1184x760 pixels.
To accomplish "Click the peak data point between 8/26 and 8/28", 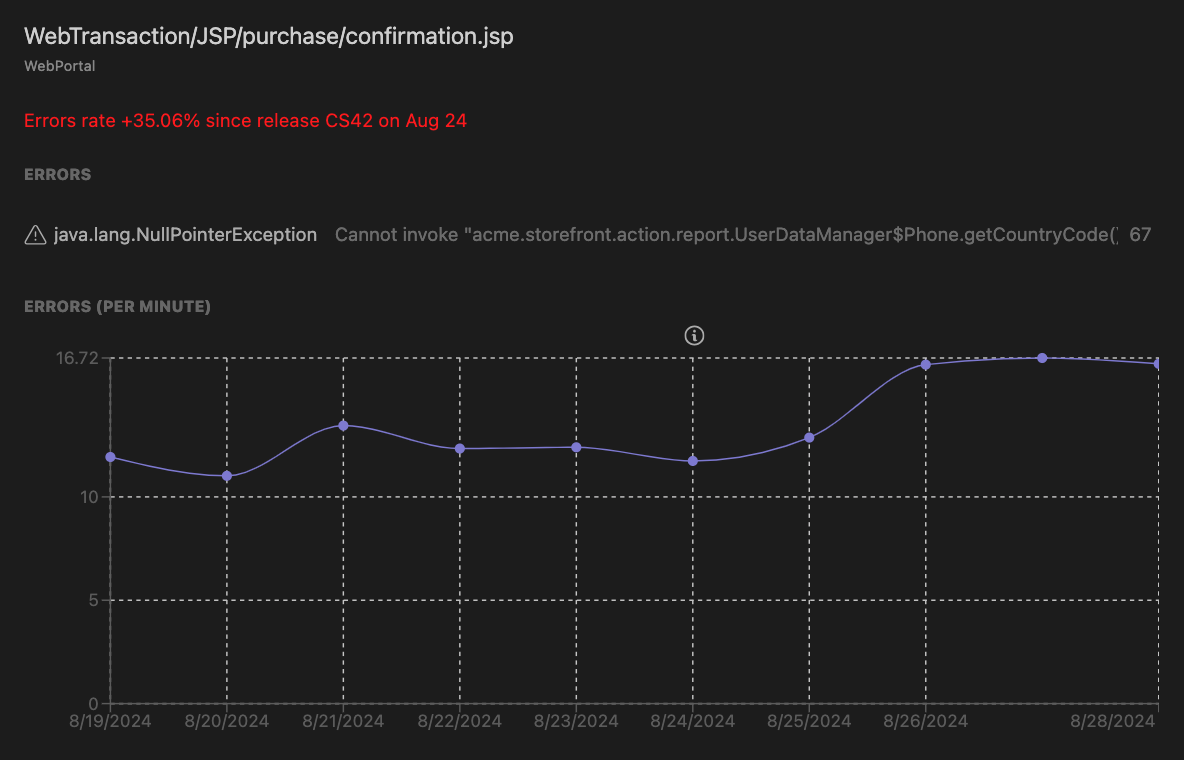I will click(x=1042, y=358).
